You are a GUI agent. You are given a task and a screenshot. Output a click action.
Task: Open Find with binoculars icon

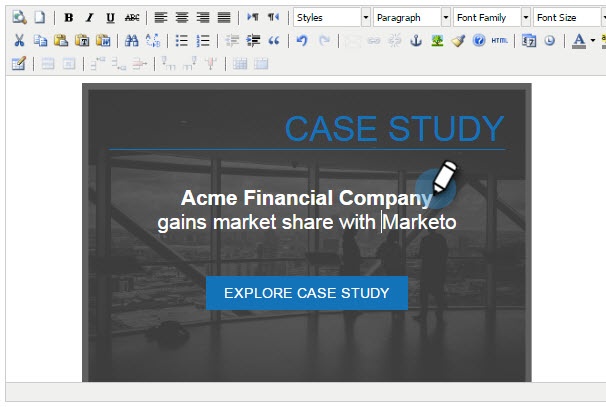pos(132,40)
